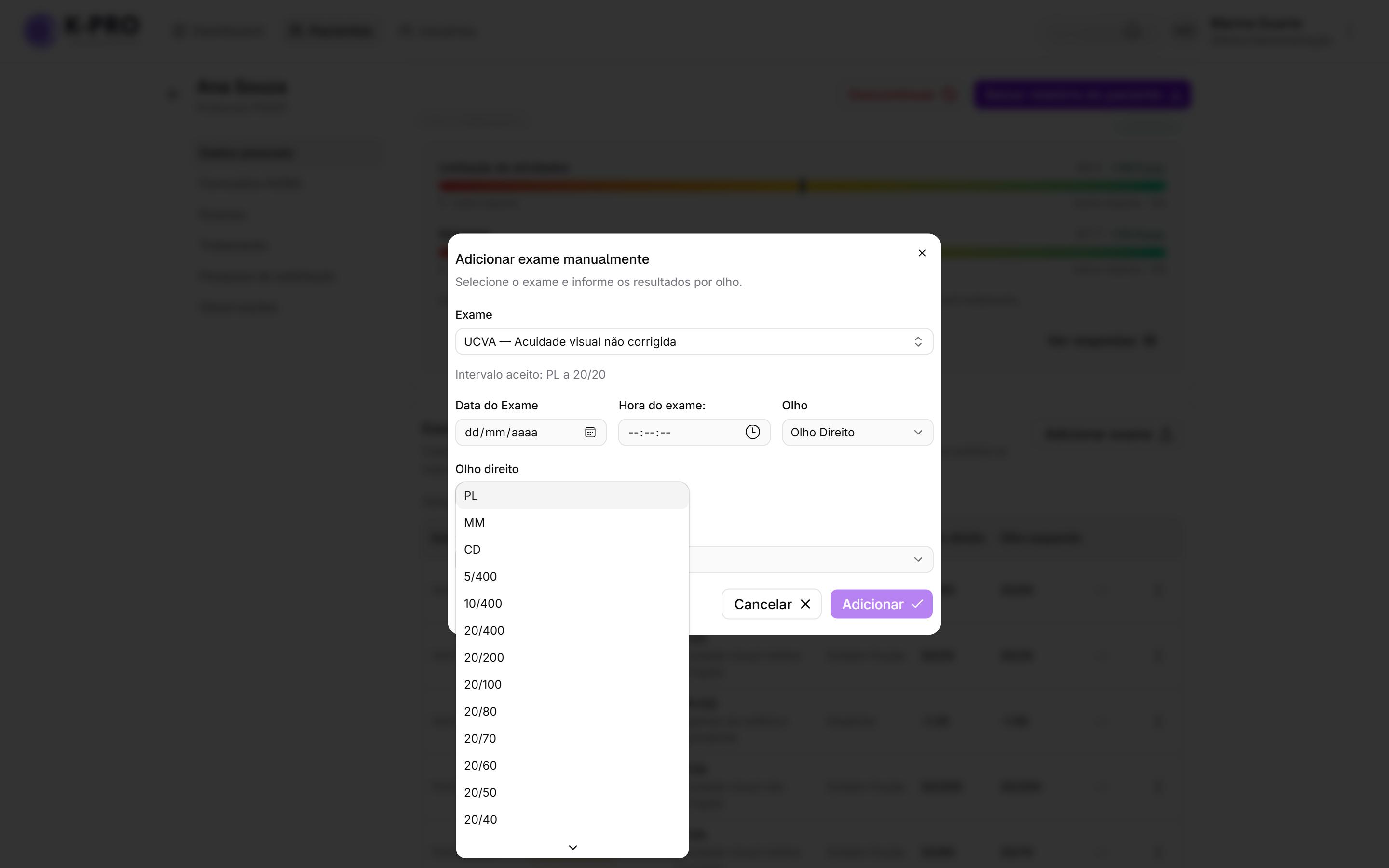Select 20/400 from the list

click(572, 630)
